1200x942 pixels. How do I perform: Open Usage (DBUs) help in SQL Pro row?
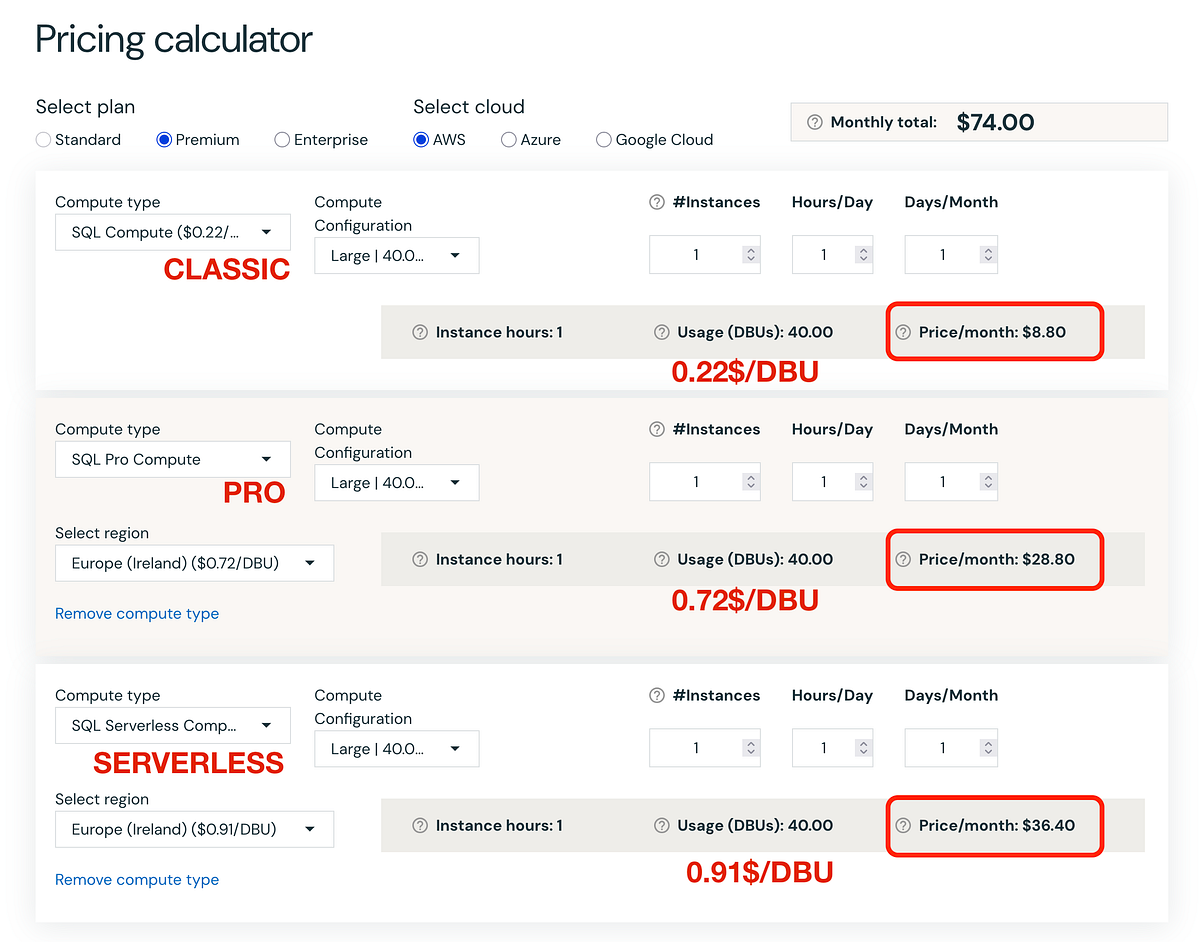(661, 559)
